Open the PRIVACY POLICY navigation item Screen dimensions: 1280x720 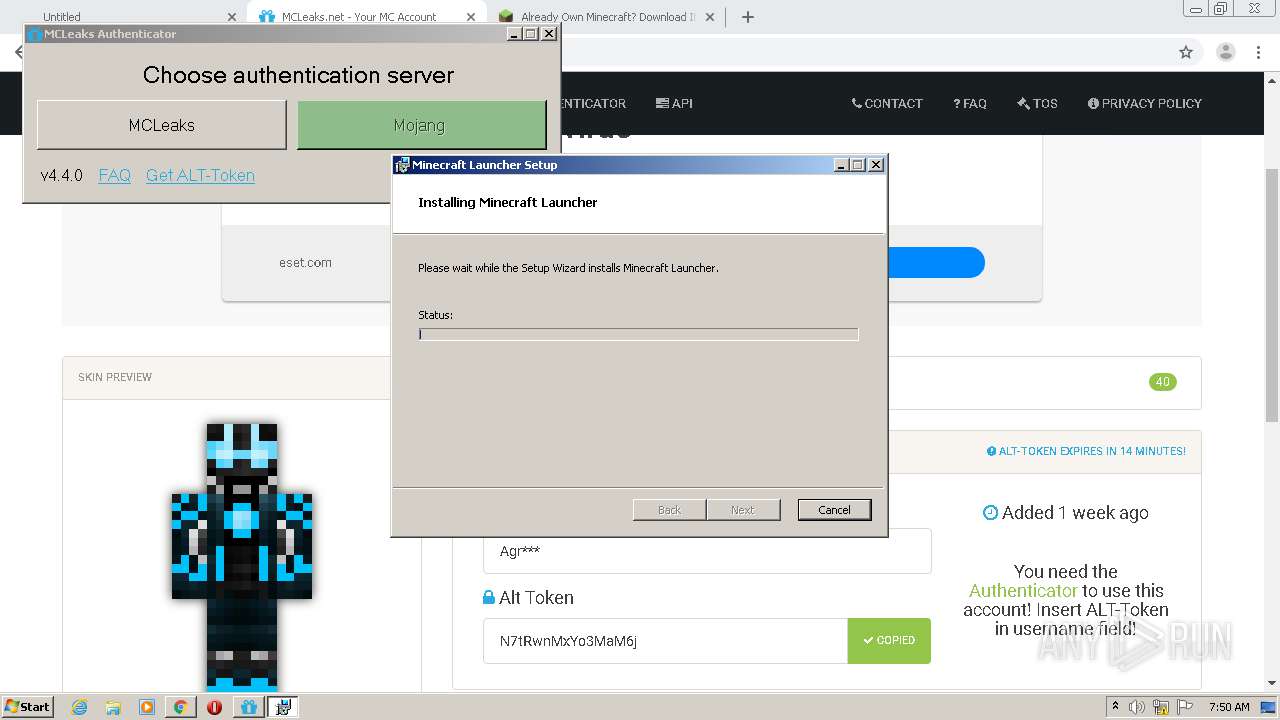pos(1145,103)
